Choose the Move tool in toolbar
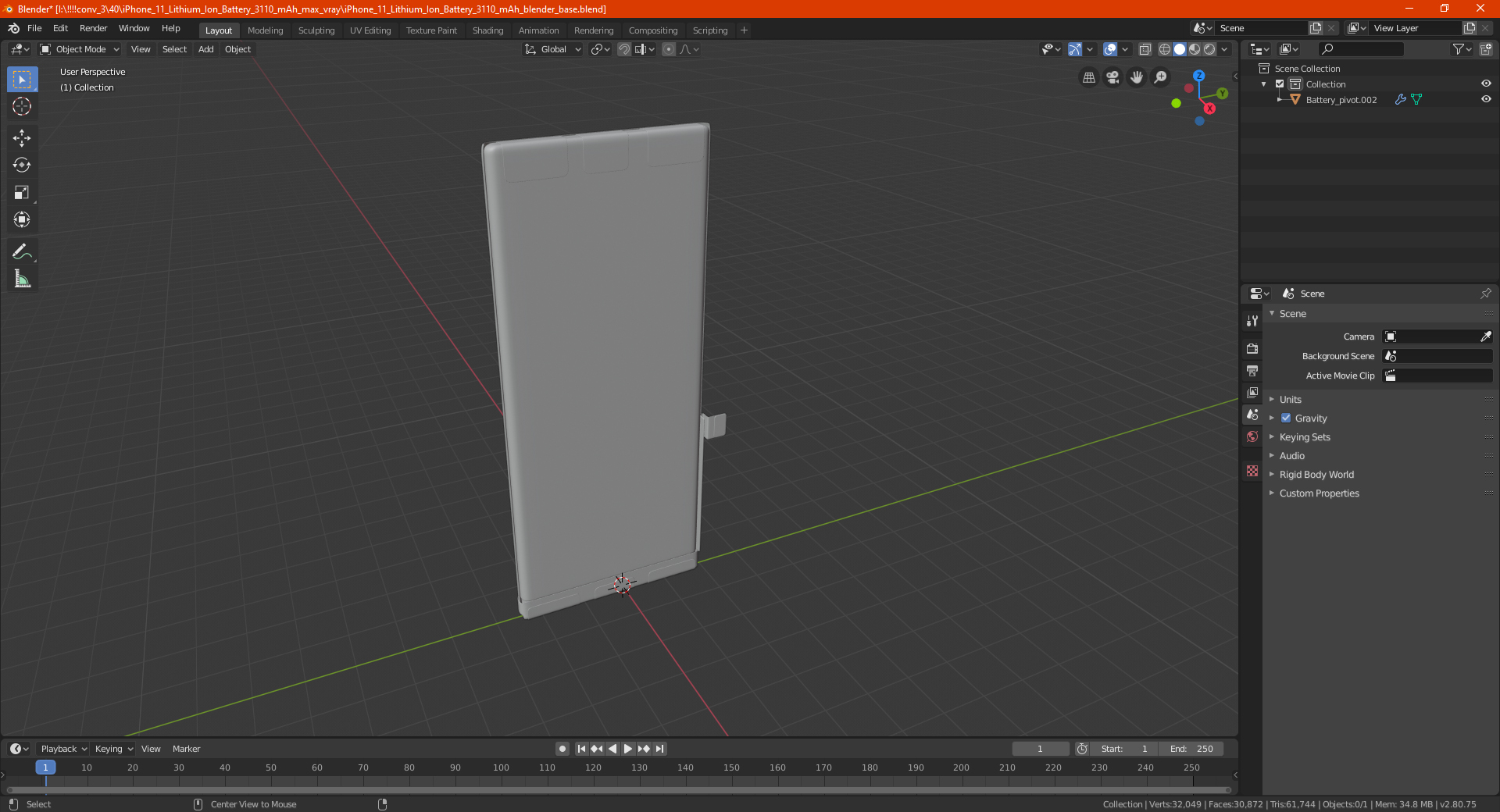 22,138
